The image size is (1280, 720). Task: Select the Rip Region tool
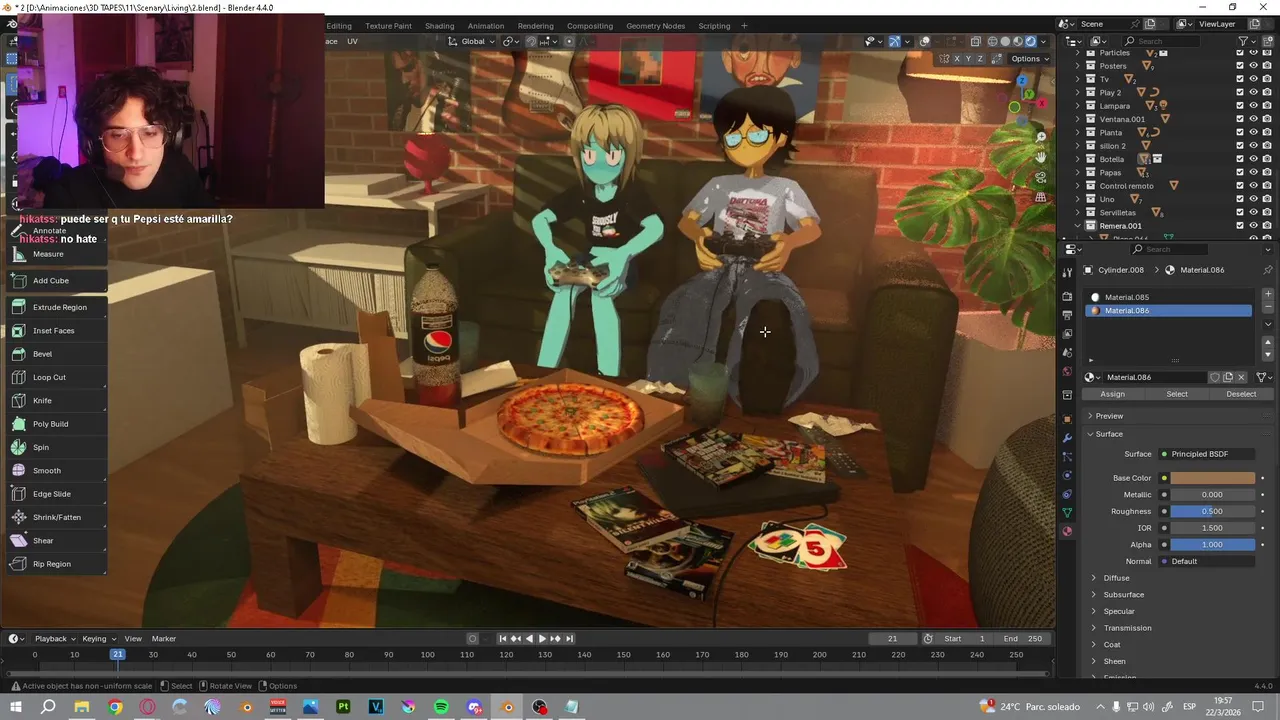(x=56, y=564)
